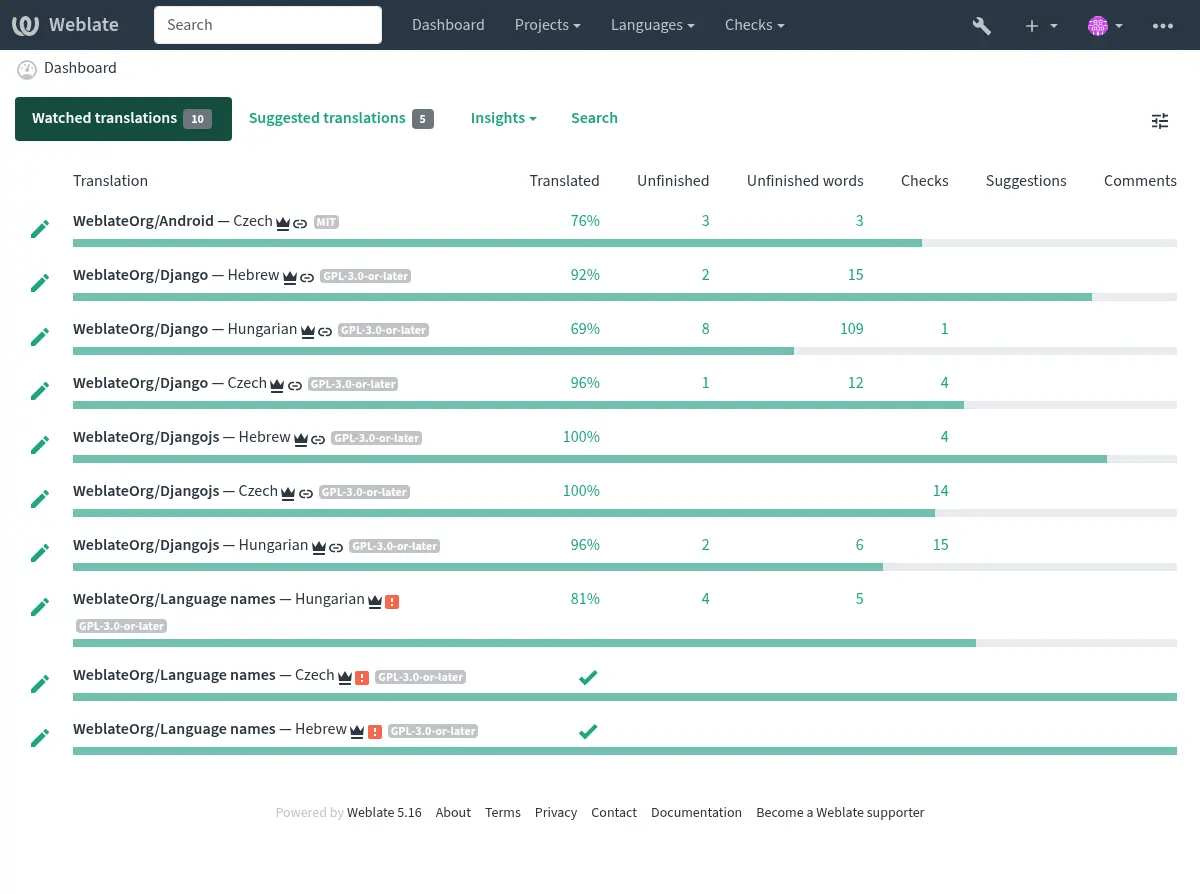Click the pencil icon for Django Hungarian row

pos(40,338)
